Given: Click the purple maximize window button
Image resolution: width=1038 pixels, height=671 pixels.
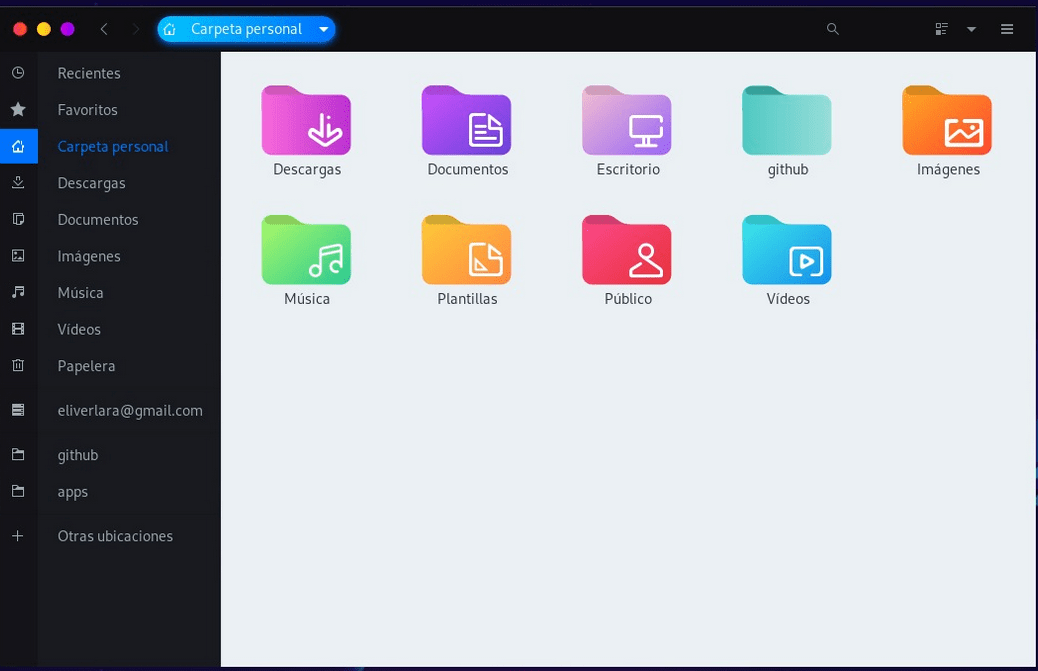Looking at the screenshot, I should [x=68, y=29].
